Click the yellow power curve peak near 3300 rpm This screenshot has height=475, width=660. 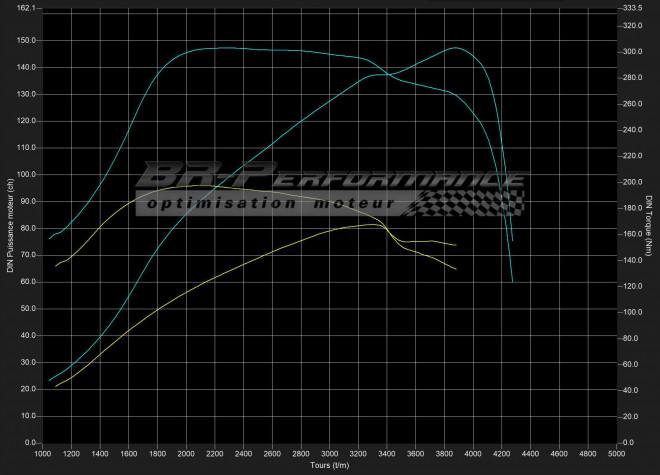(x=371, y=225)
